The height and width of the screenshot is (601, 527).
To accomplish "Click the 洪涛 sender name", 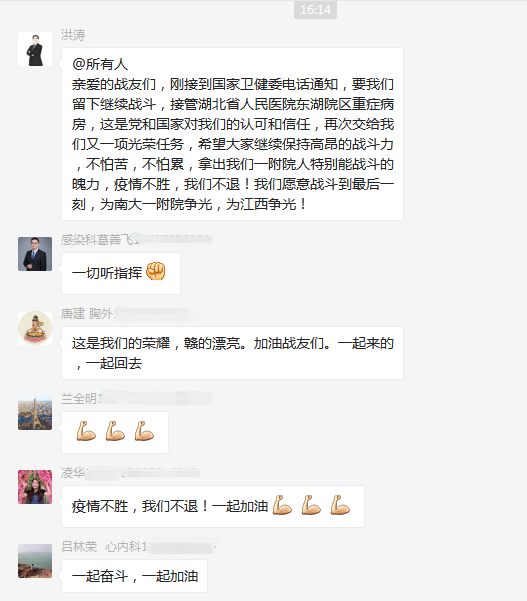I will click(x=73, y=35).
